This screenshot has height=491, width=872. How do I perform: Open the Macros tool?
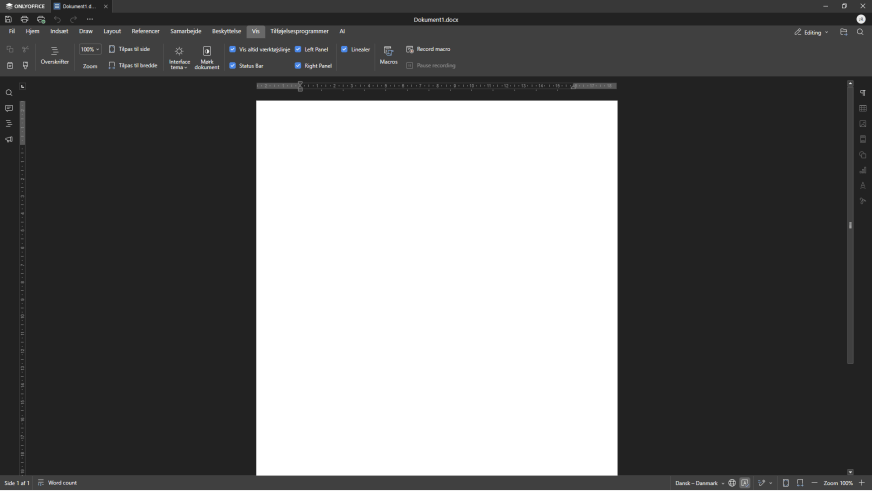coord(388,55)
